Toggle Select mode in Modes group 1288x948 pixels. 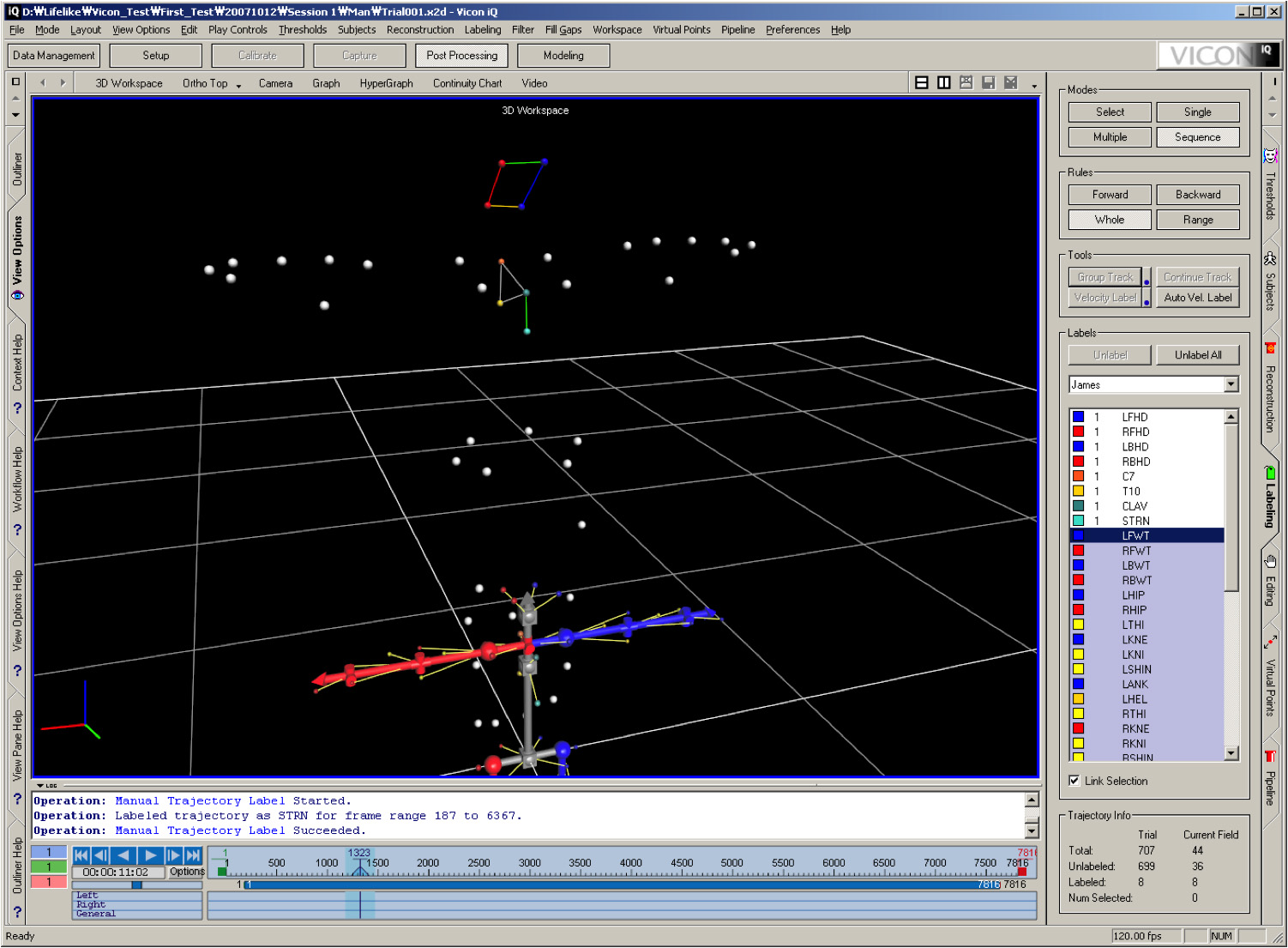pos(1110,112)
